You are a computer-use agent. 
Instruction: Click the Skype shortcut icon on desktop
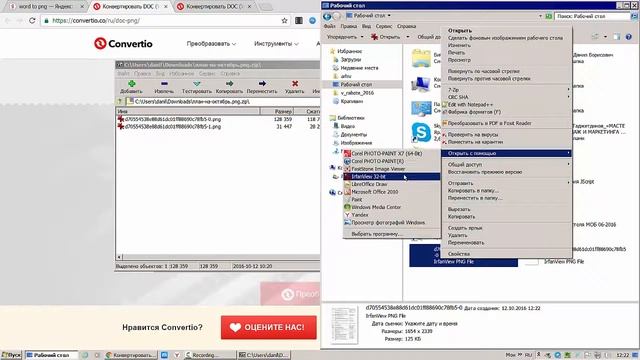[421, 132]
